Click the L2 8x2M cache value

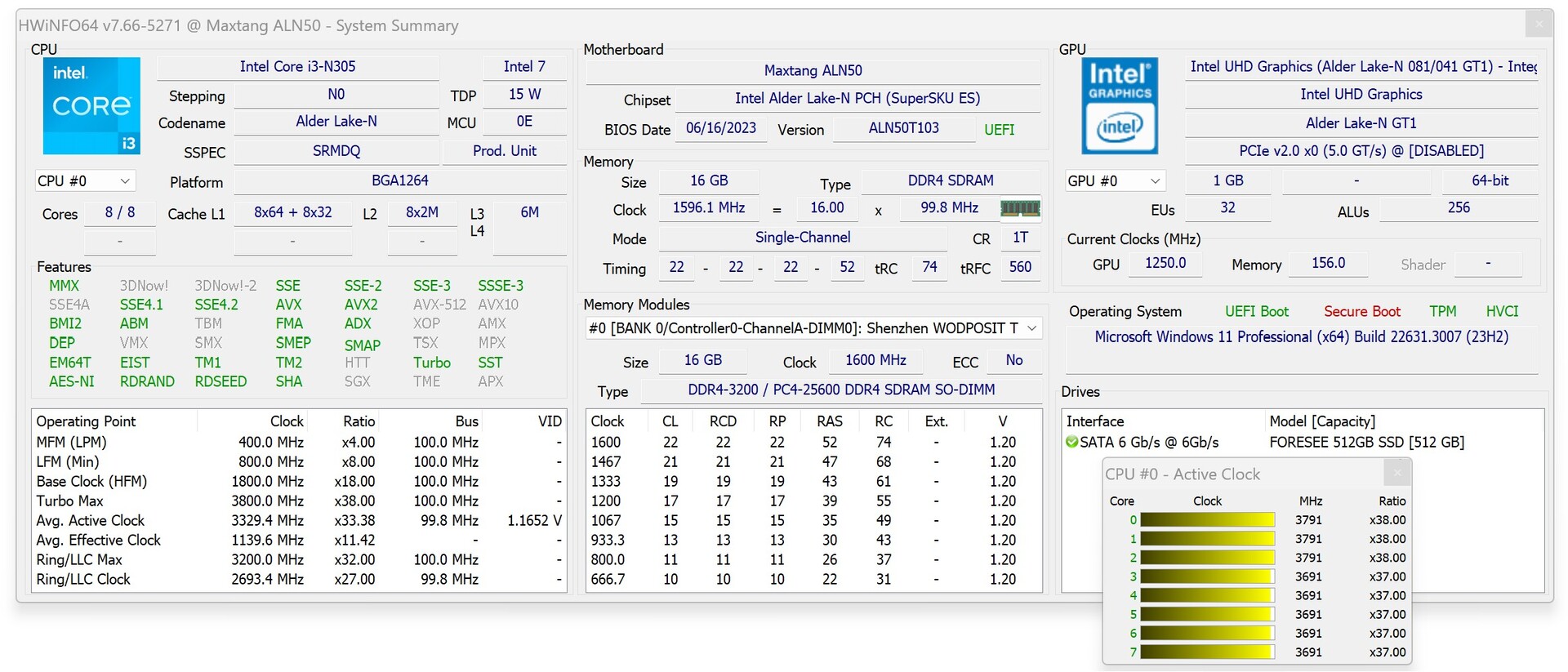pos(422,212)
